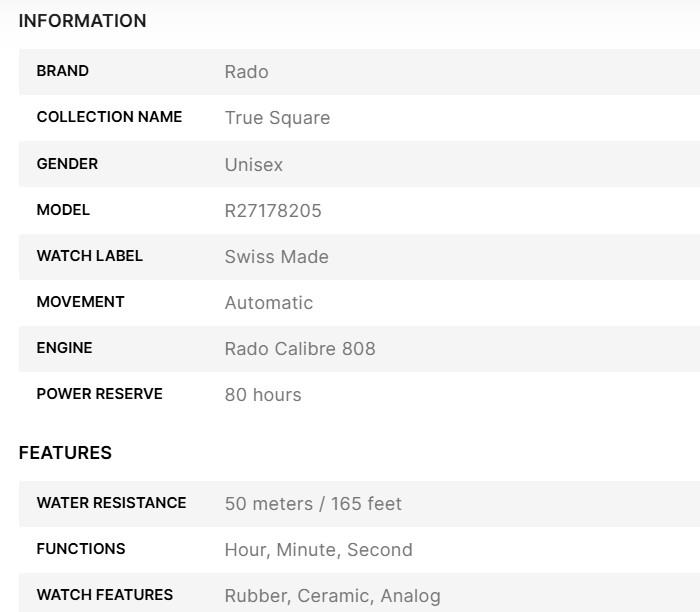Click the WATER RESISTANCE row label
The image size is (700, 612).
tap(111, 503)
